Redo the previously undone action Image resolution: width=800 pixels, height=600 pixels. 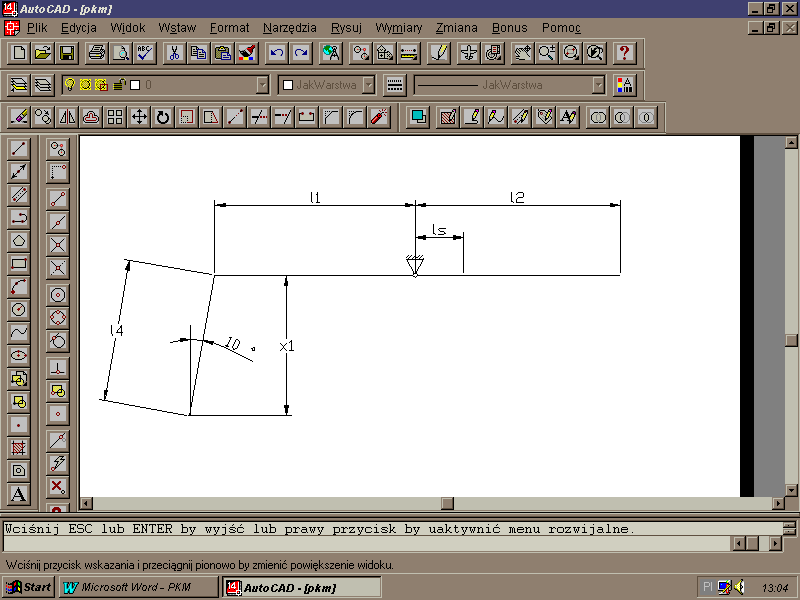click(301, 53)
